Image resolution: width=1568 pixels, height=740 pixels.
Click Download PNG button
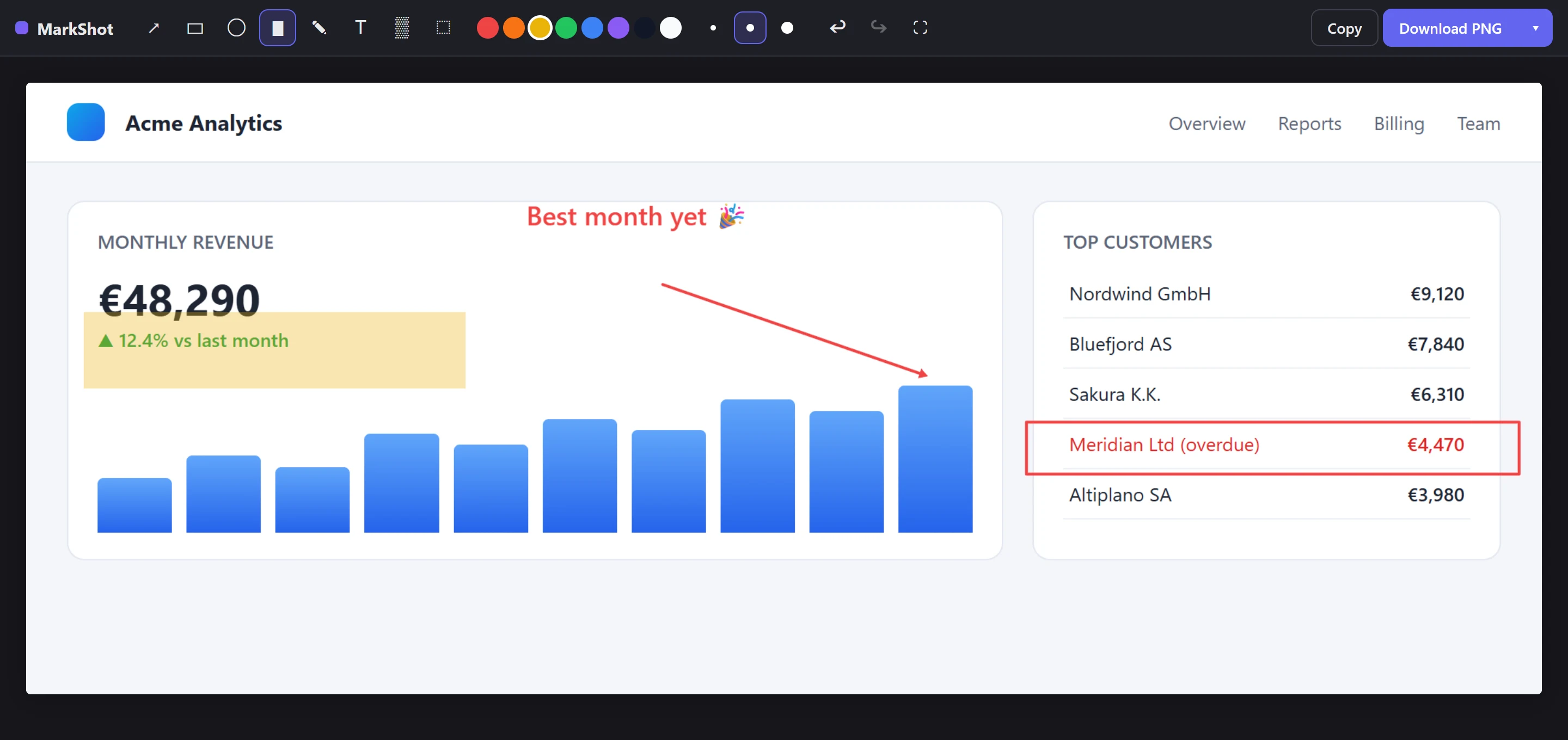coord(1450,28)
